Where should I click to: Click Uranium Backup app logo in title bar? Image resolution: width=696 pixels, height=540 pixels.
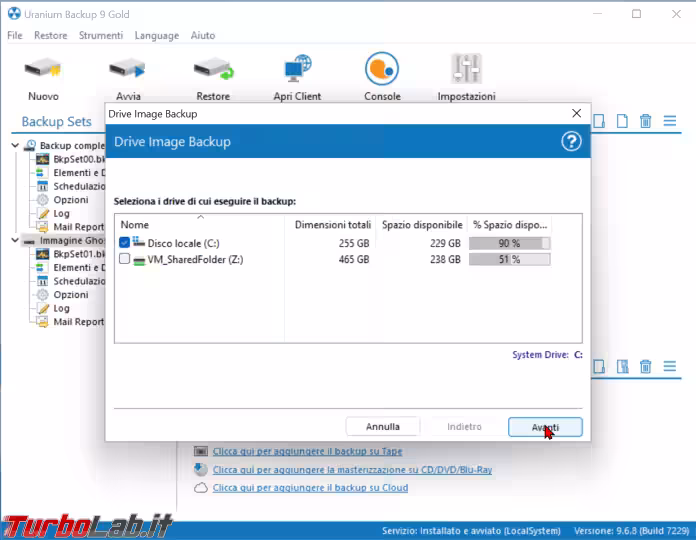(14, 14)
